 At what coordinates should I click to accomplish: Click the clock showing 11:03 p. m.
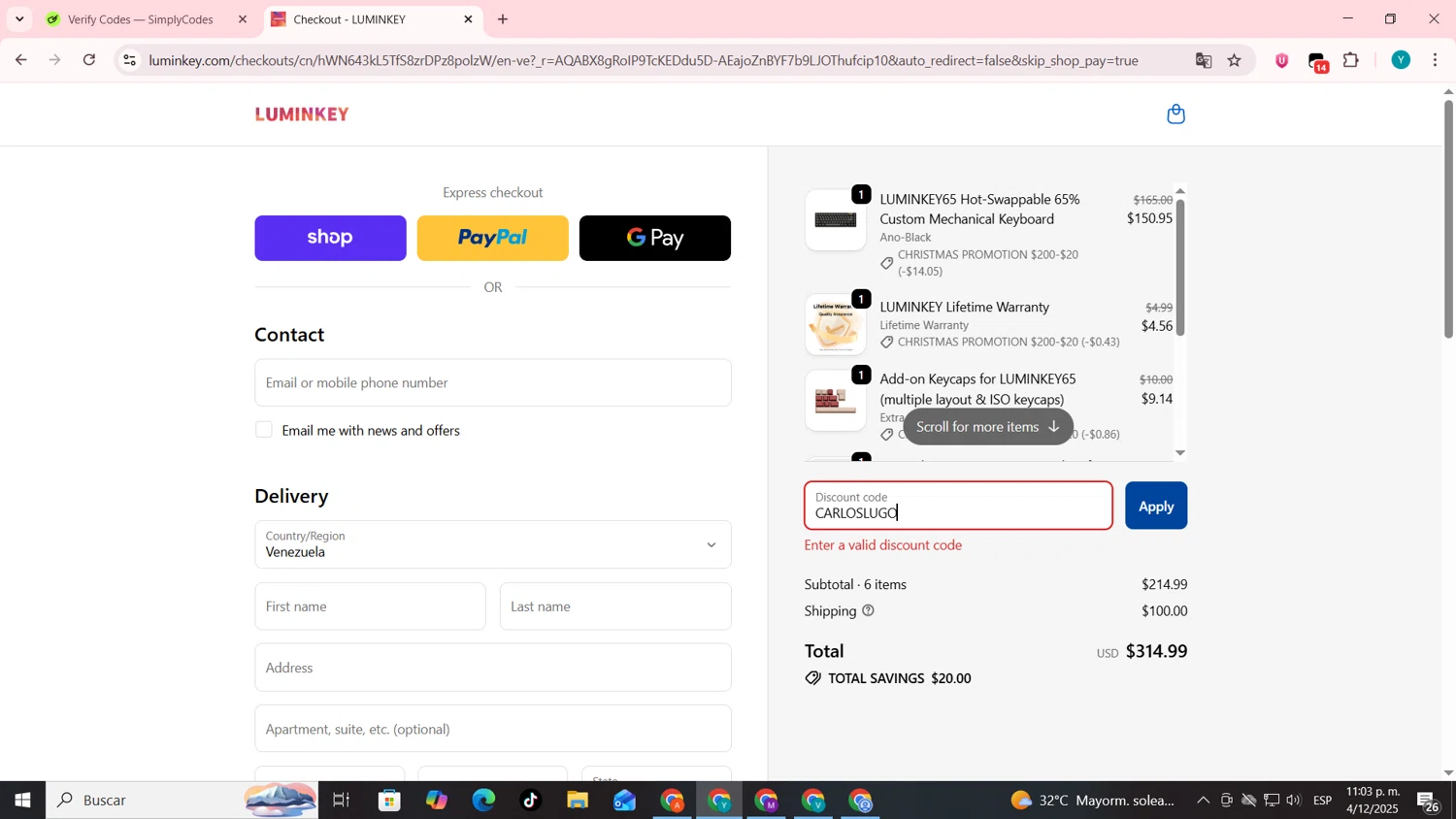coord(1373,801)
